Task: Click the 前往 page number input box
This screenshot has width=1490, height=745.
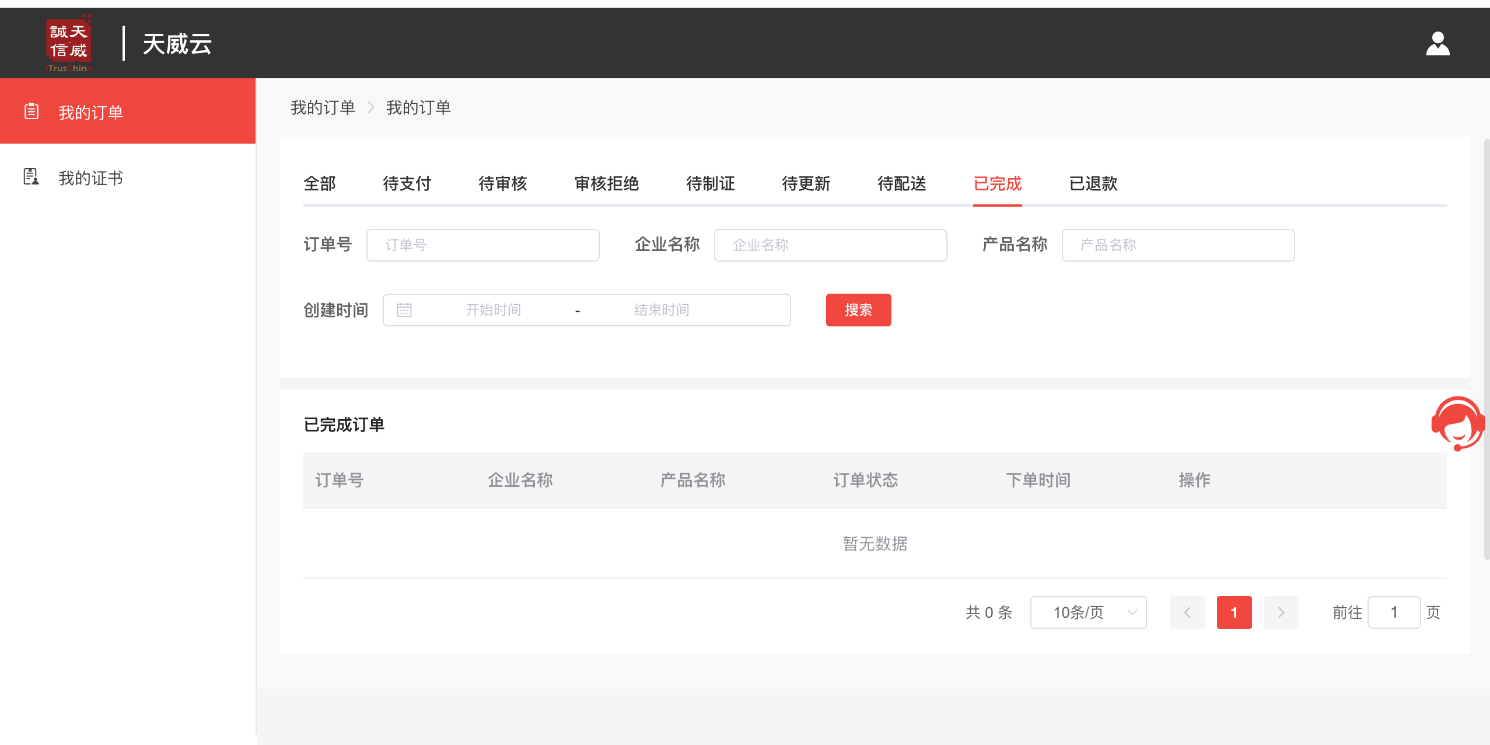Action: pyautogui.click(x=1394, y=612)
